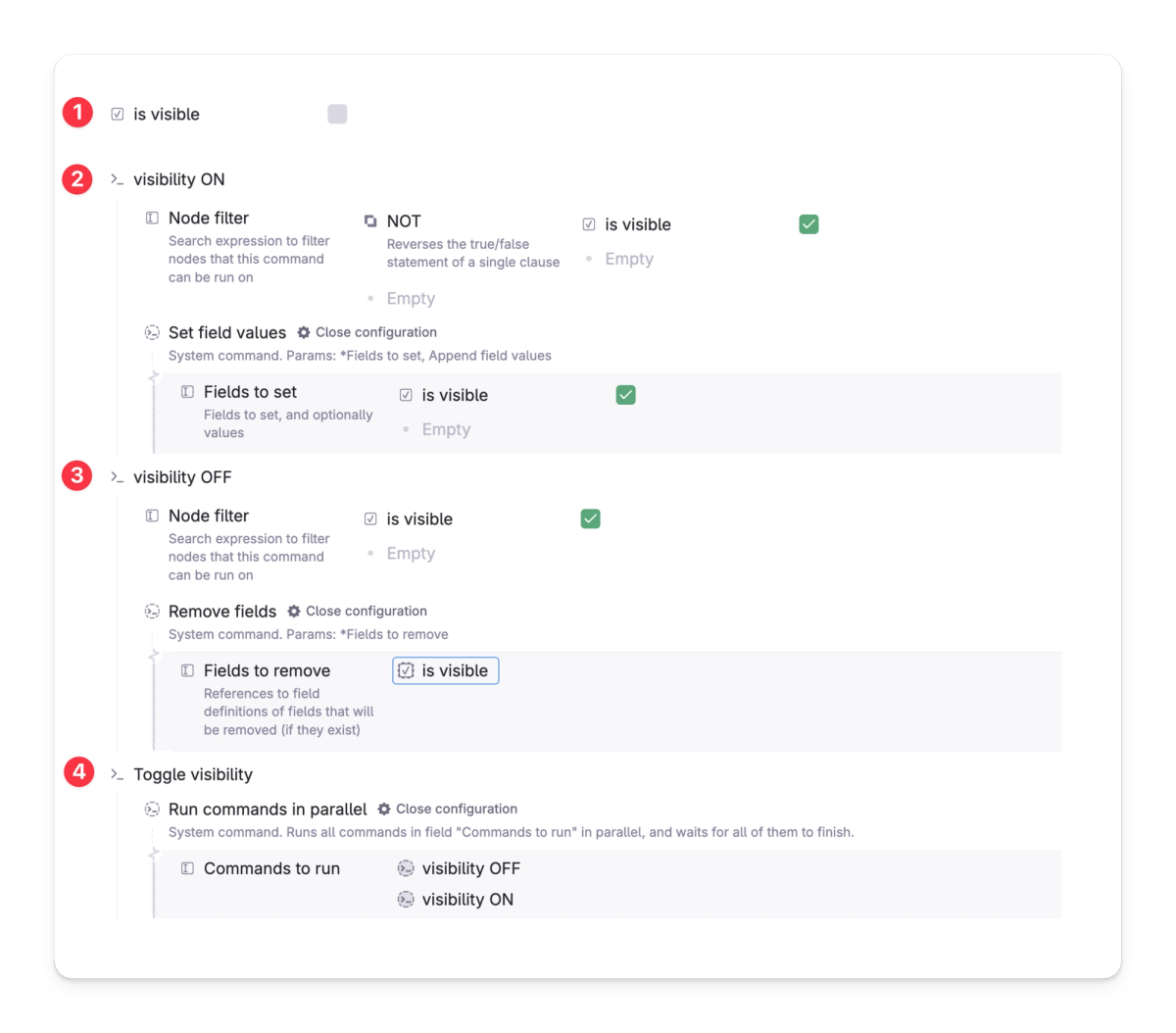Collapse the visibility ON command section
Image resolution: width=1176 pixels, height=1033 pixels.
click(116, 179)
